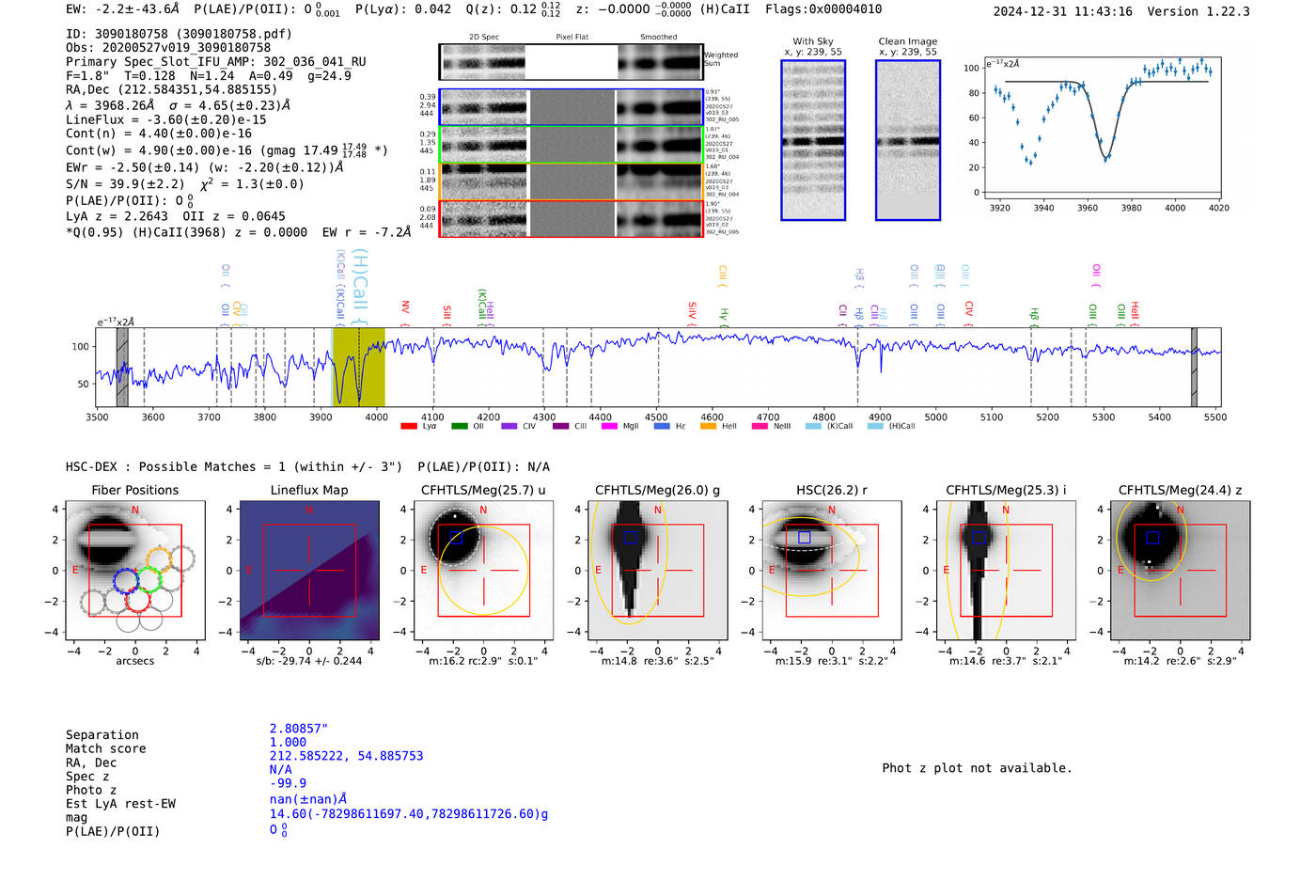The width and height of the screenshot is (1316, 896).
Task: Select the red-bordered 2D spectrum row
Action: coord(571,218)
